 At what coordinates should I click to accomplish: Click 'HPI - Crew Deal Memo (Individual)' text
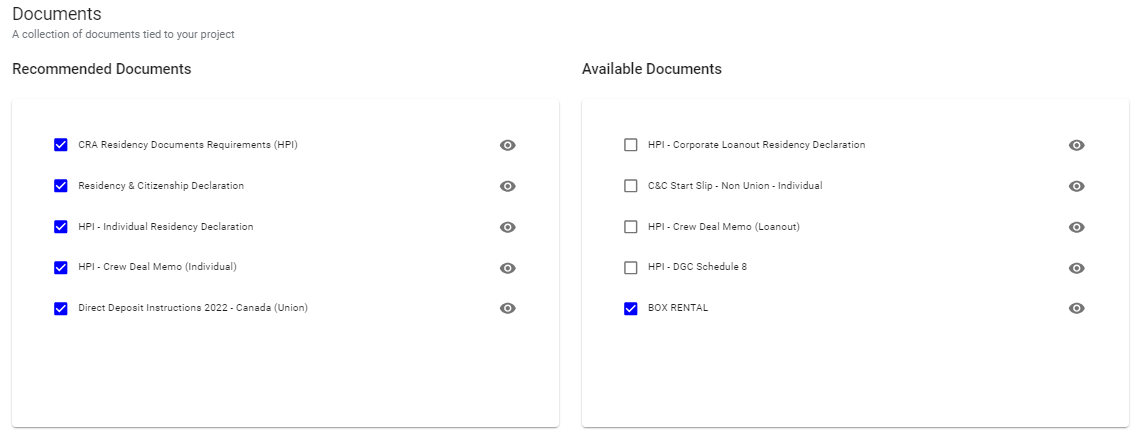click(x=157, y=266)
